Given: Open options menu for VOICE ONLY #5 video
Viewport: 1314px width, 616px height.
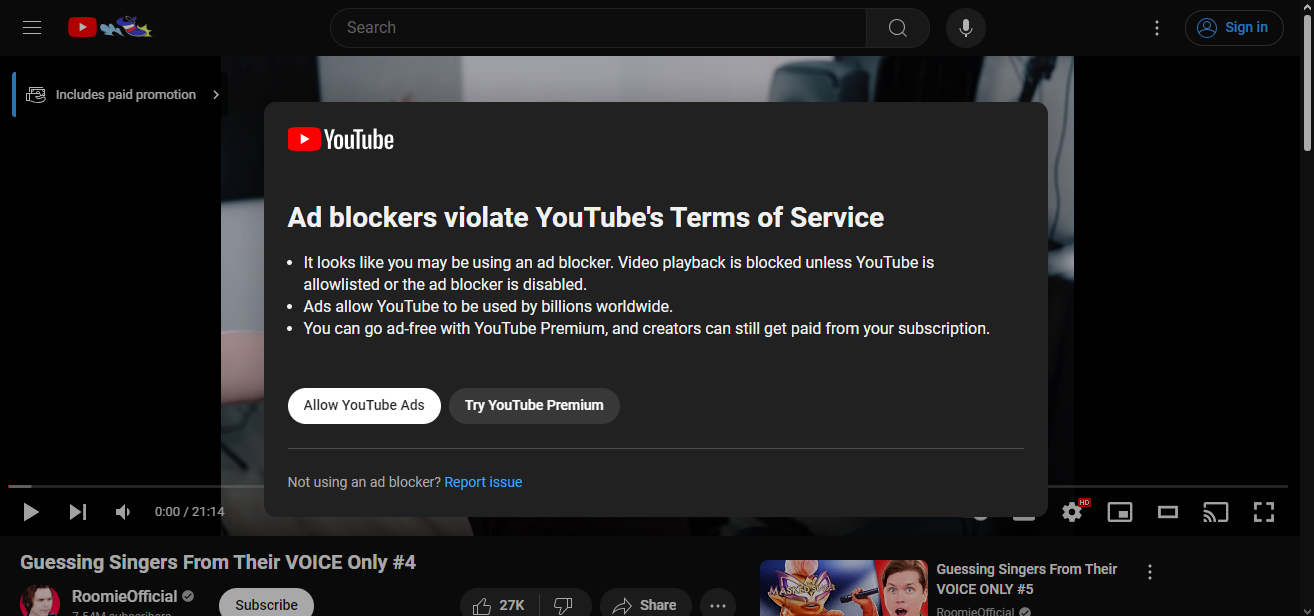Looking at the screenshot, I should 1150,572.
